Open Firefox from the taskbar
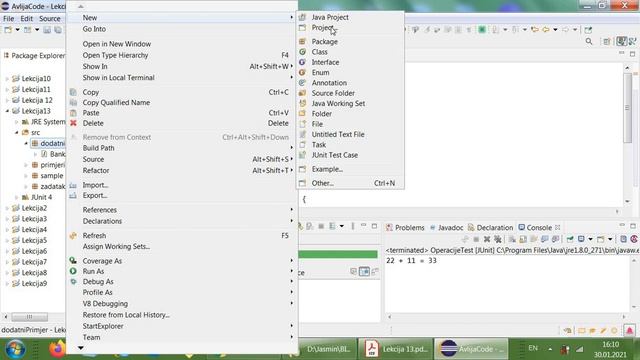 coord(57,349)
